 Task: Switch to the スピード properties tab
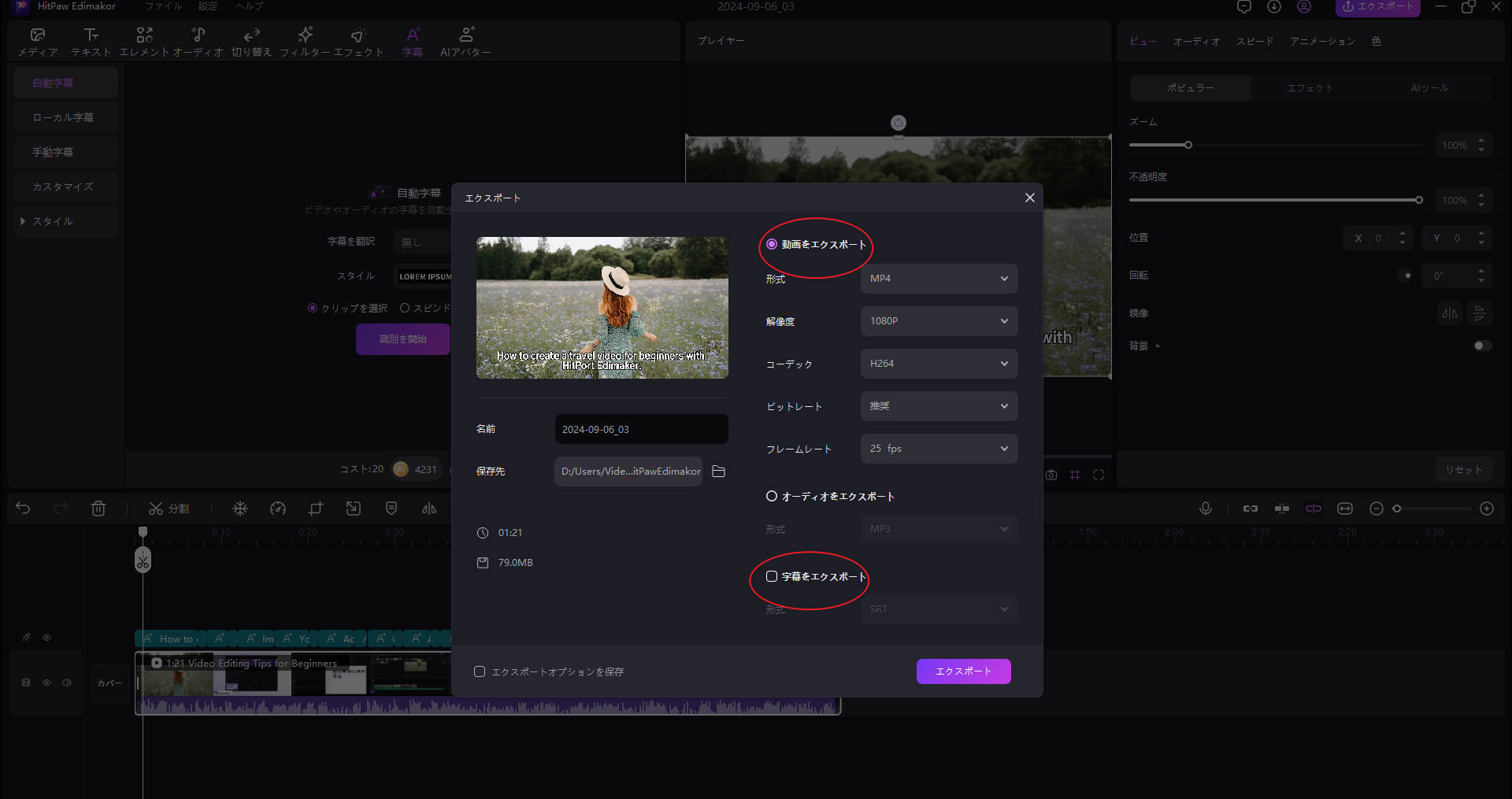point(1254,41)
